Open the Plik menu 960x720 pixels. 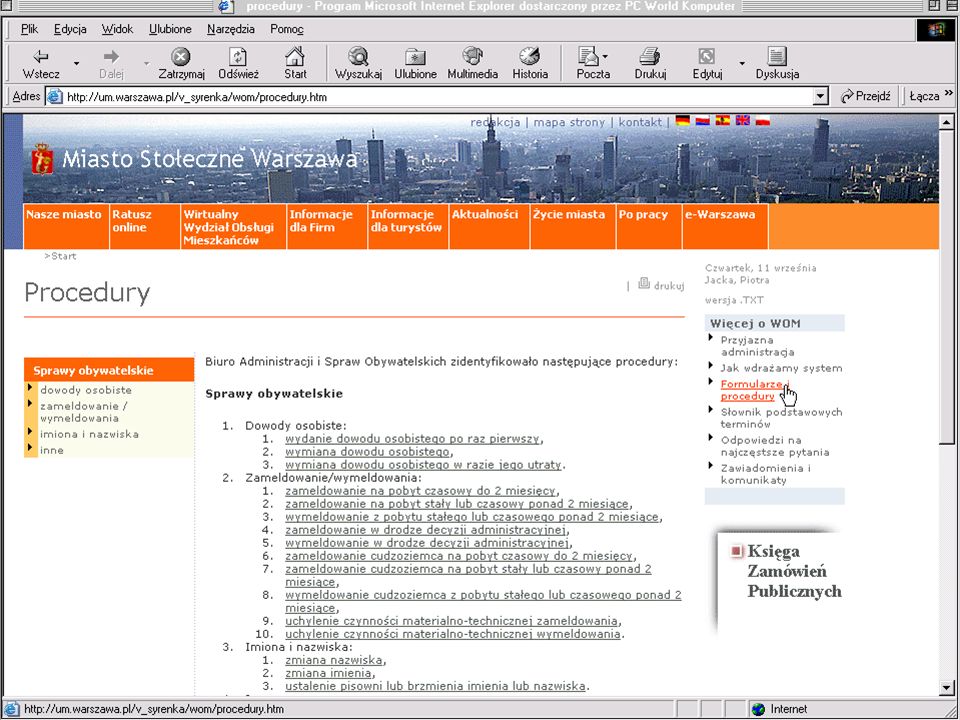coord(29,29)
